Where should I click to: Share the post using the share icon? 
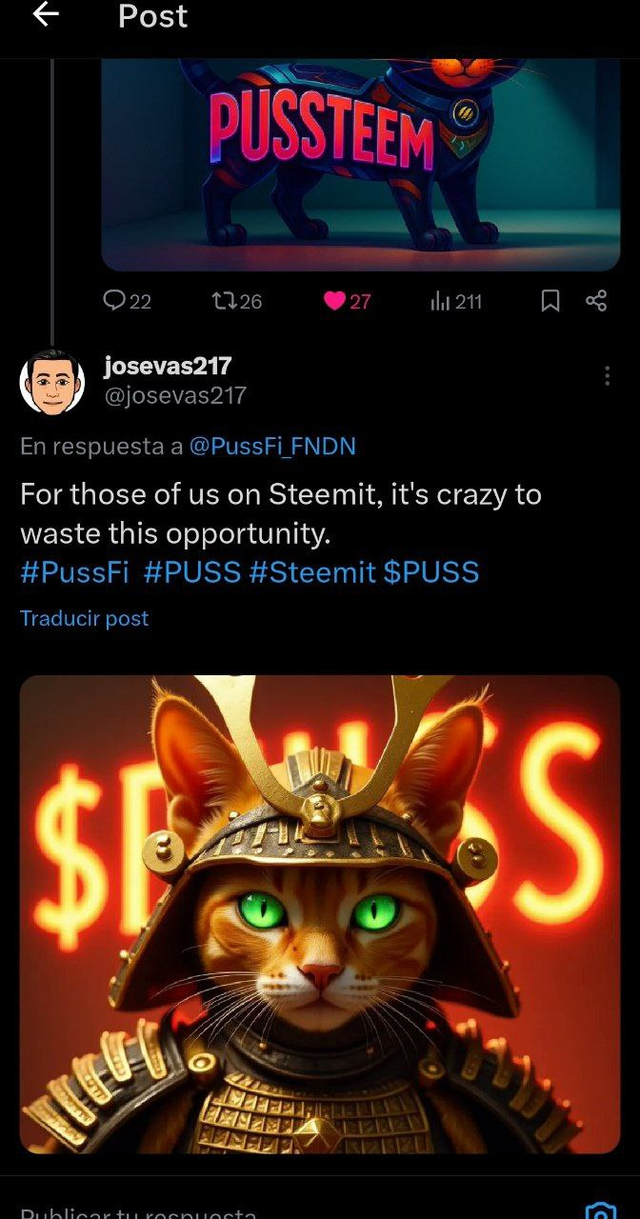(x=596, y=300)
